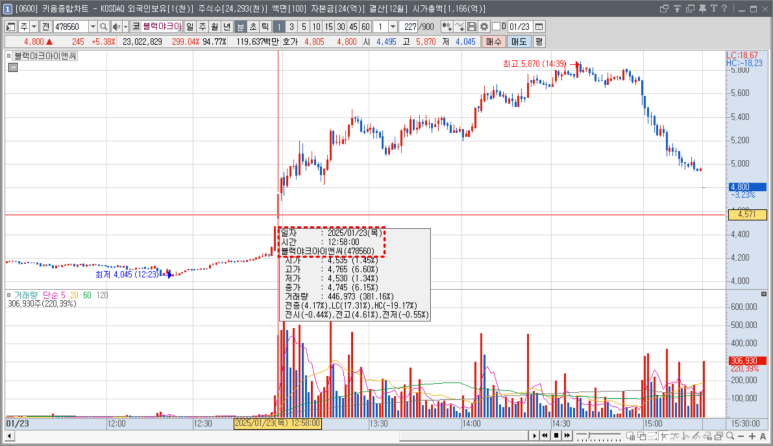Click the stock code input field 478560

(70, 27)
